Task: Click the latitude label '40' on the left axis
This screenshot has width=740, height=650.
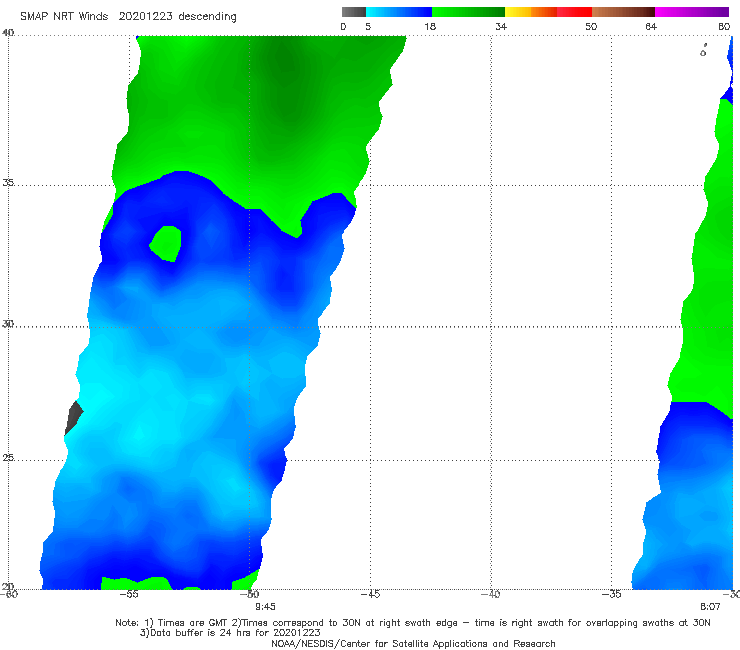Action: [8, 33]
